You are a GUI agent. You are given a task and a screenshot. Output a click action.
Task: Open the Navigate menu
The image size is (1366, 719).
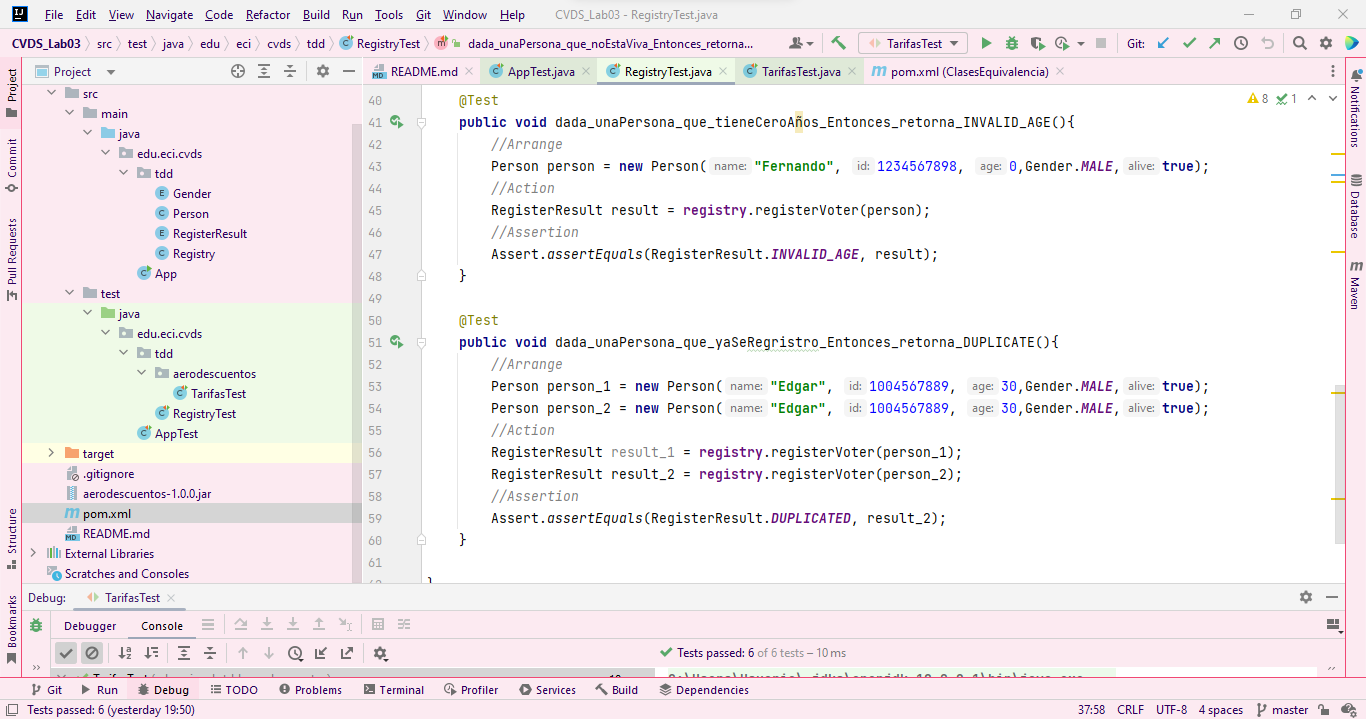tap(169, 15)
